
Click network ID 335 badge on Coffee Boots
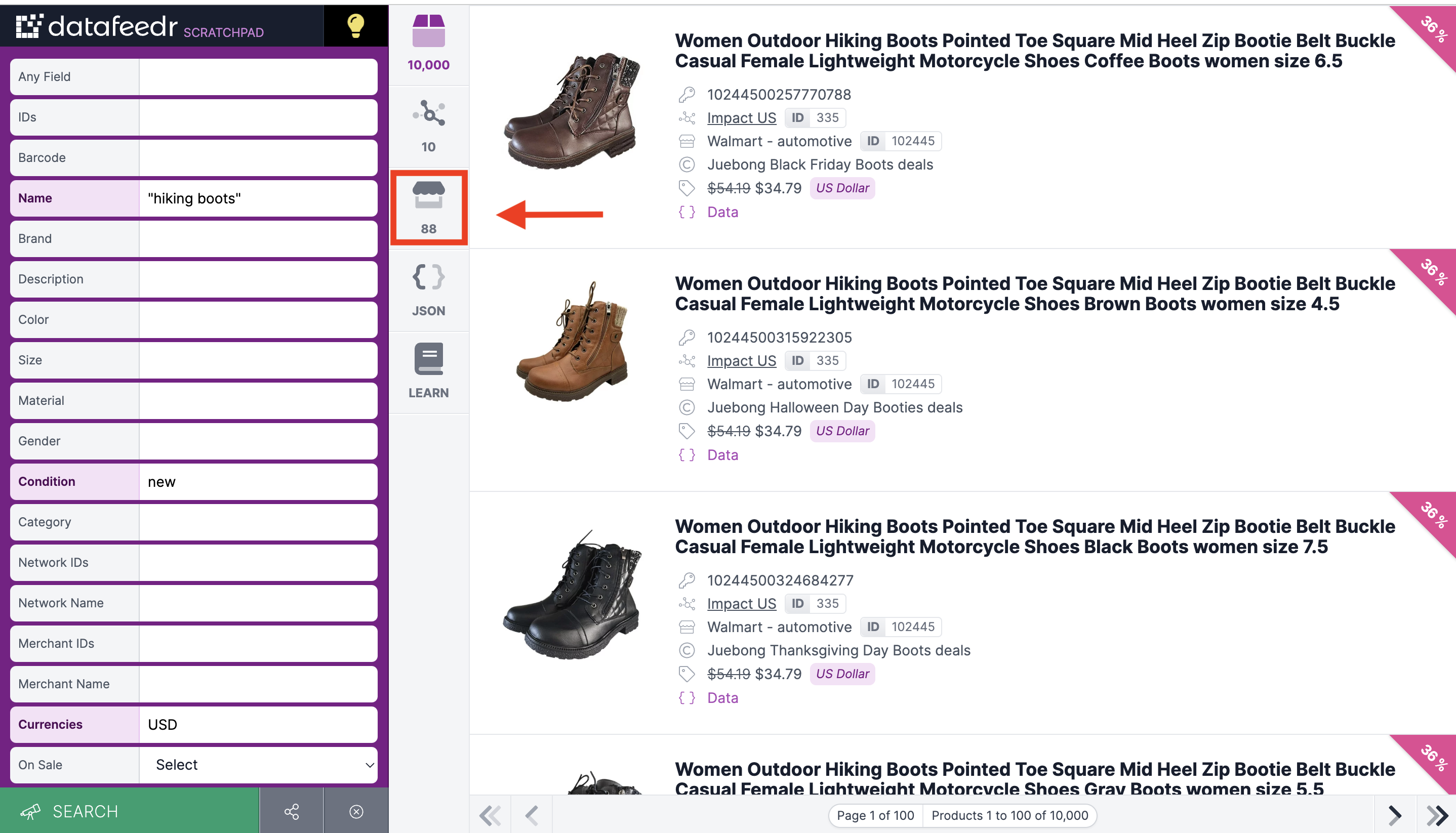pyautogui.click(x=815, y=118)
